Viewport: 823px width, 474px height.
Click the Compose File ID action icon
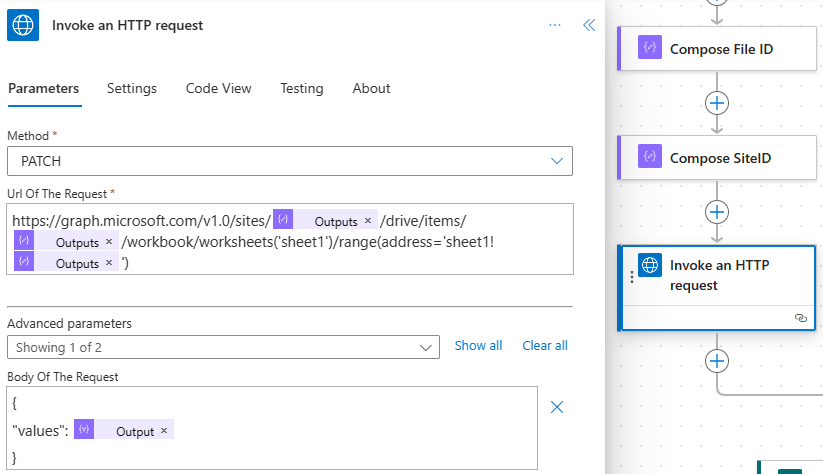(x=650, y=48)
